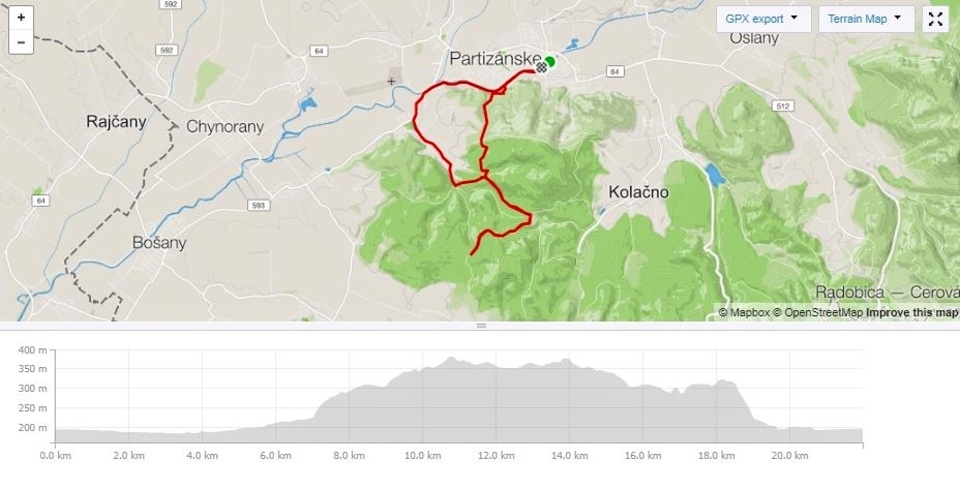Click elevation profile peak near 11 km
Image resolution: width=960 pixels, height=489 pixels.
pyautogui.click(x=452, y=359)
